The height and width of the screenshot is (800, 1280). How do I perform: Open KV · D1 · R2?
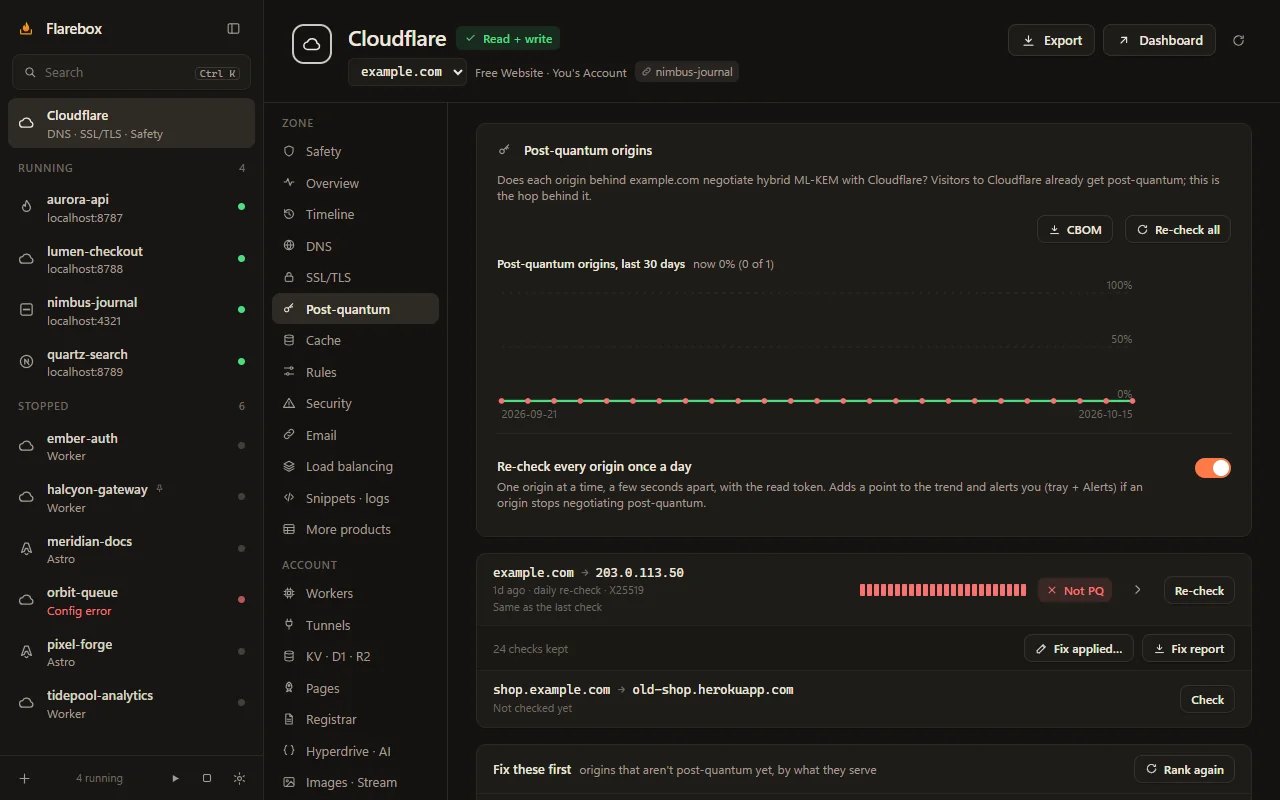[x=355, y=656]
